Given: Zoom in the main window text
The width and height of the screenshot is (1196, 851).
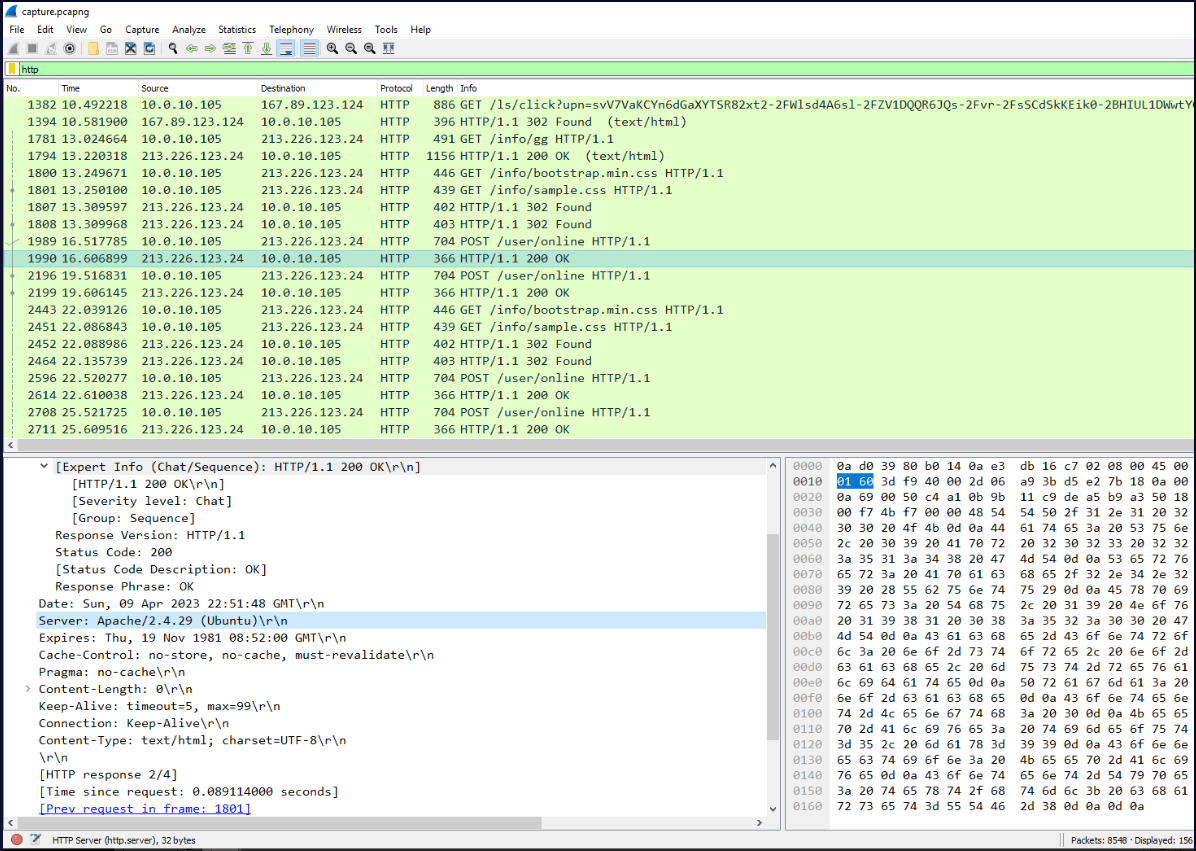Looking at the screenshot, I should [333, 49].
